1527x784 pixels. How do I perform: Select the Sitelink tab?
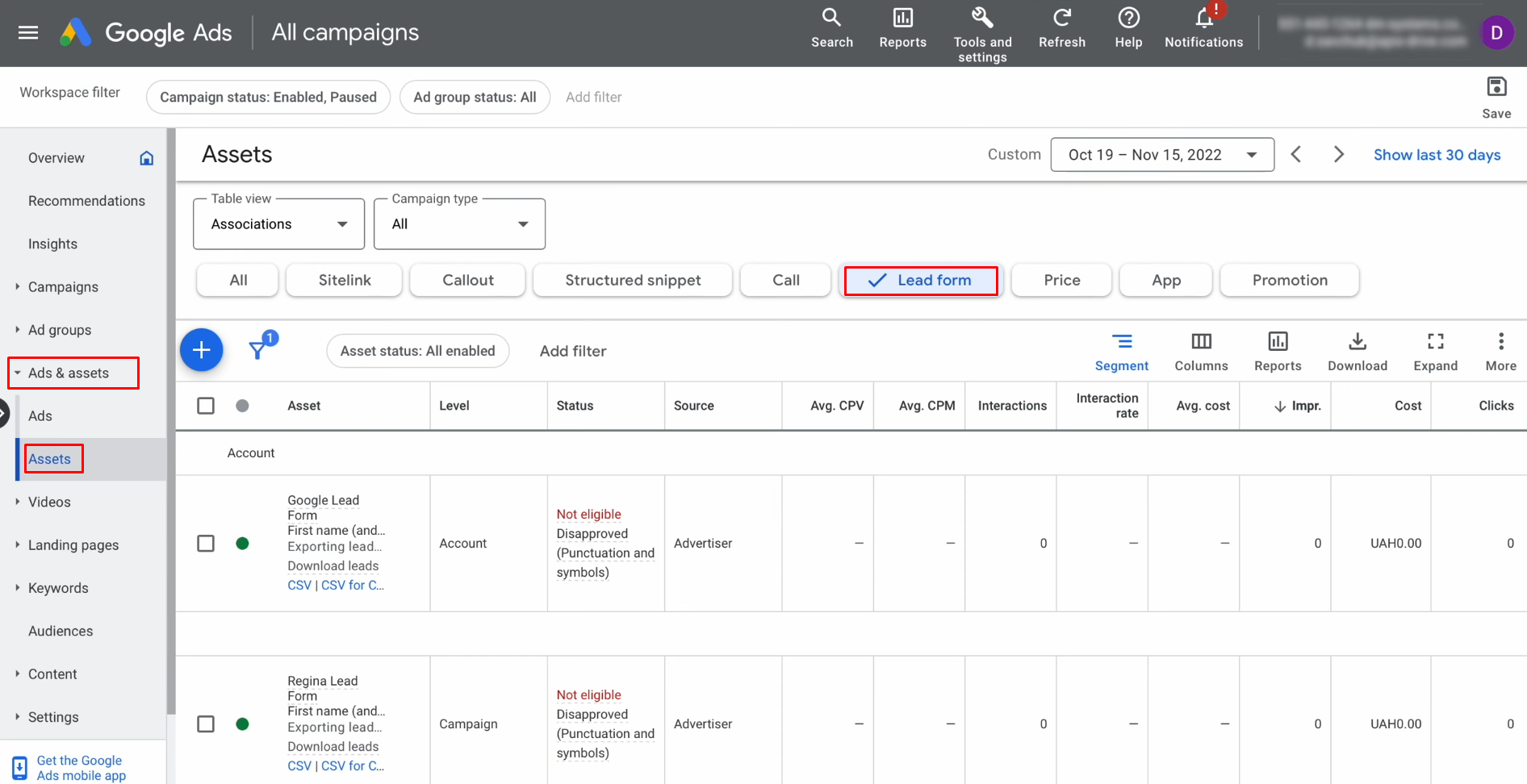[345, 280]
